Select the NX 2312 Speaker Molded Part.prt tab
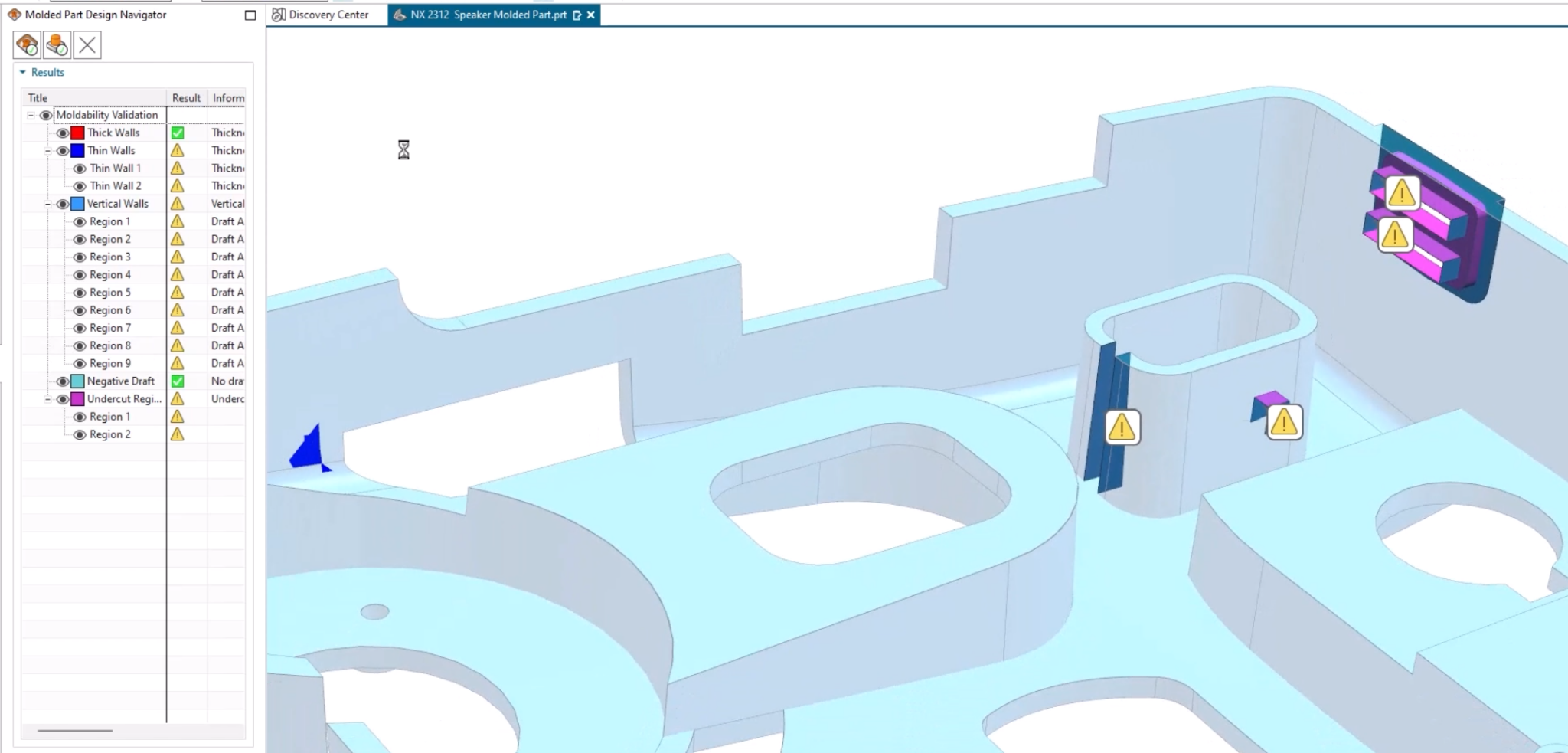This screenshot has height=753, width=1568. [488, 15]
